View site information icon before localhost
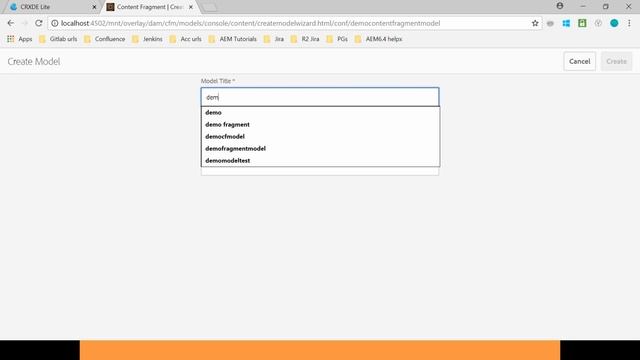640x360 pixels. (x=55, y=23)
